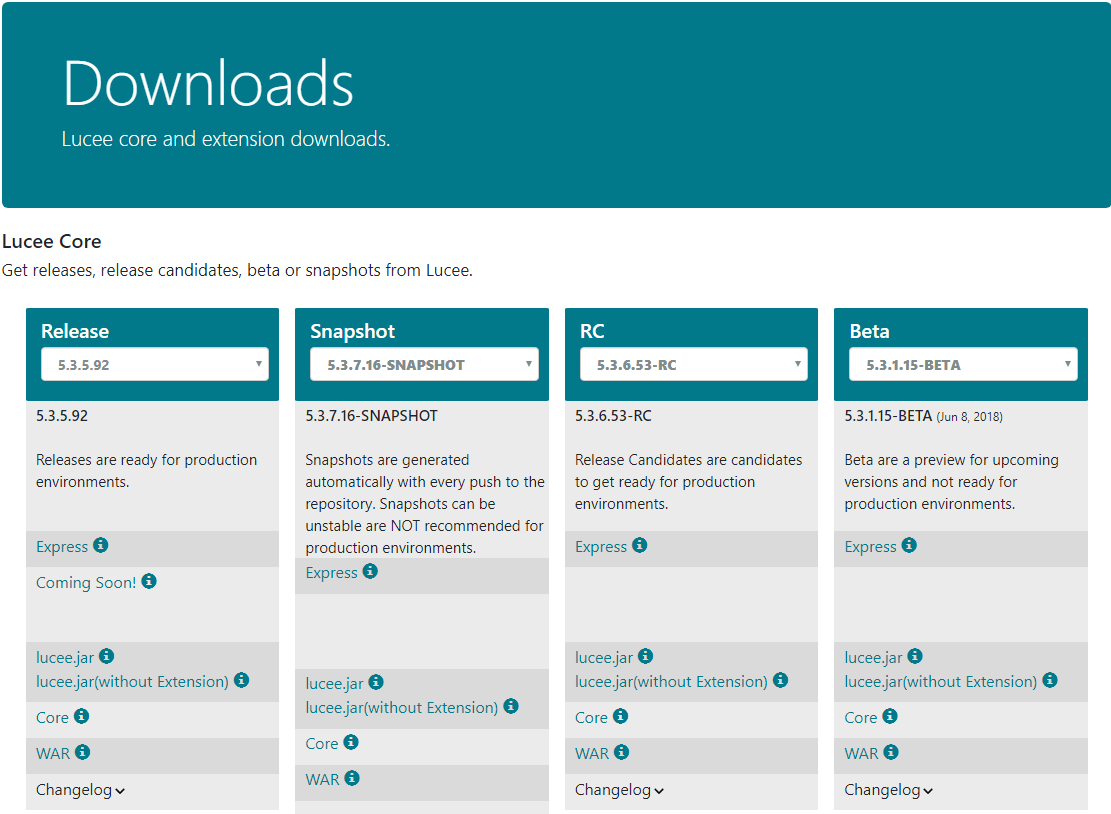Click info icon next to Beta Express

coord(909,545)
